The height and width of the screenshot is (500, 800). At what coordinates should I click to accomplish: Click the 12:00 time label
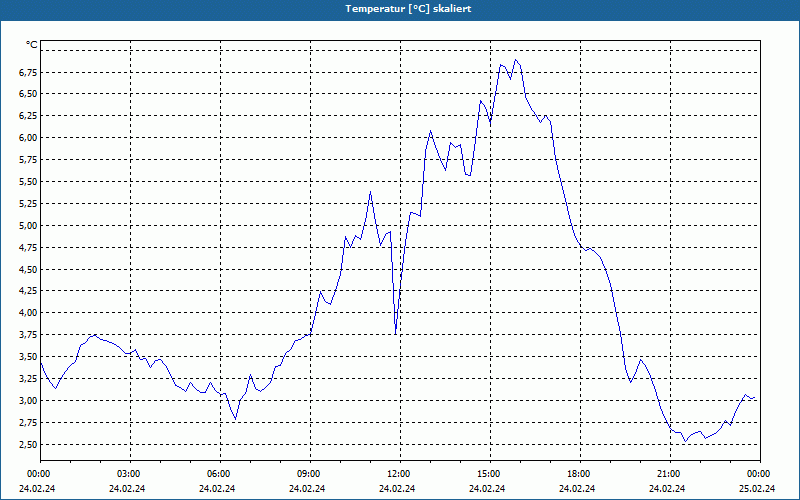click(401, 474)
